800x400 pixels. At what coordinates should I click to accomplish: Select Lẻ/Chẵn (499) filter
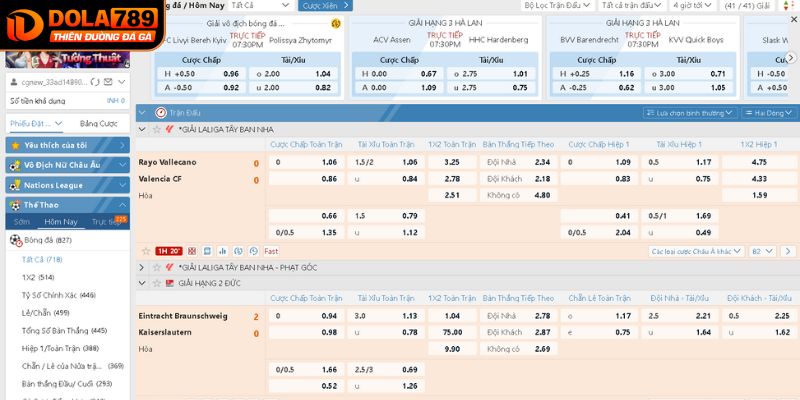(x=46, y=313)
